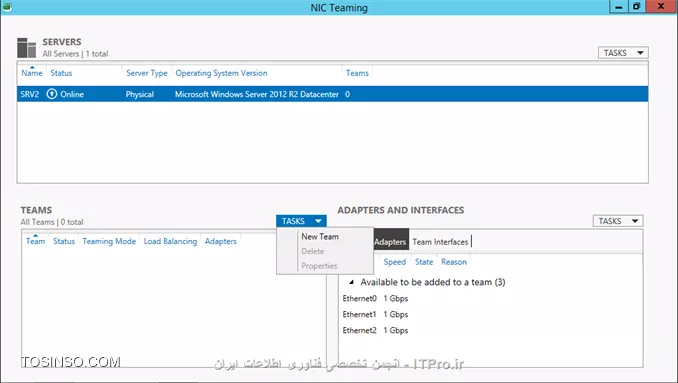Open the SERVERS section TASKS dropdown
Screen dimensions: 678x383
click(x=623, y=53)
